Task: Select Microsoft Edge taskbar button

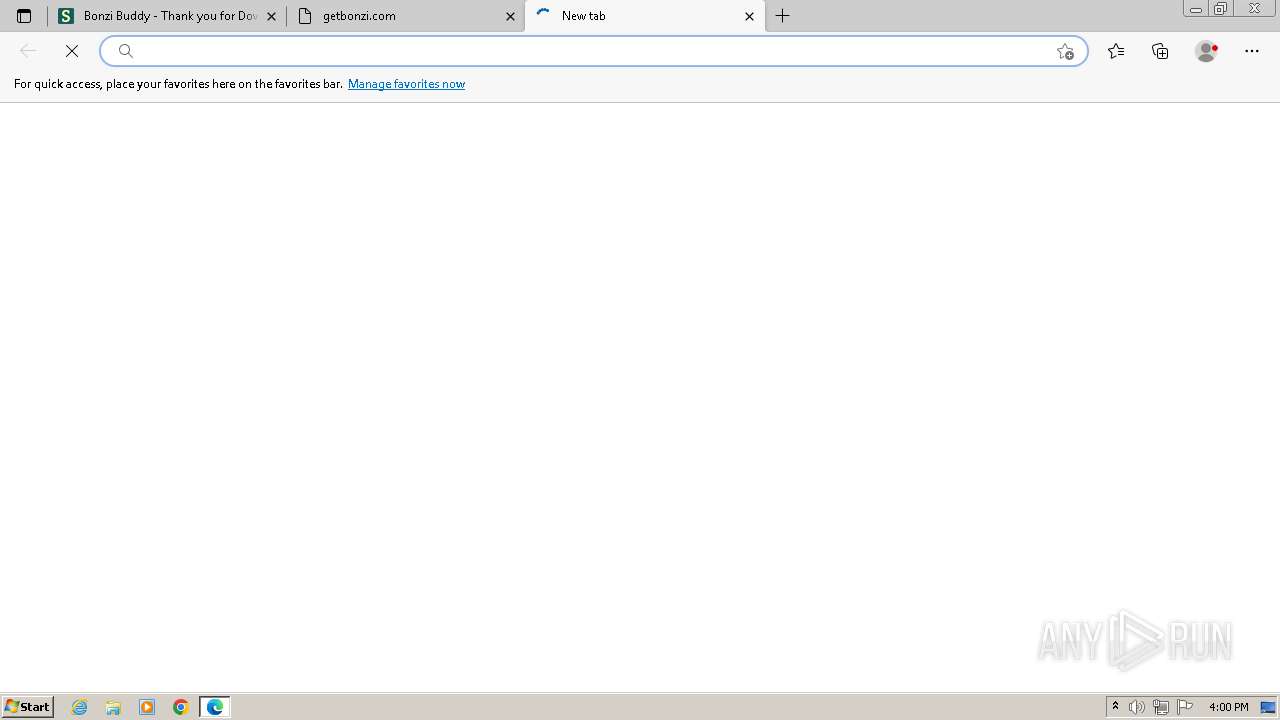Action: pos(215,707)
